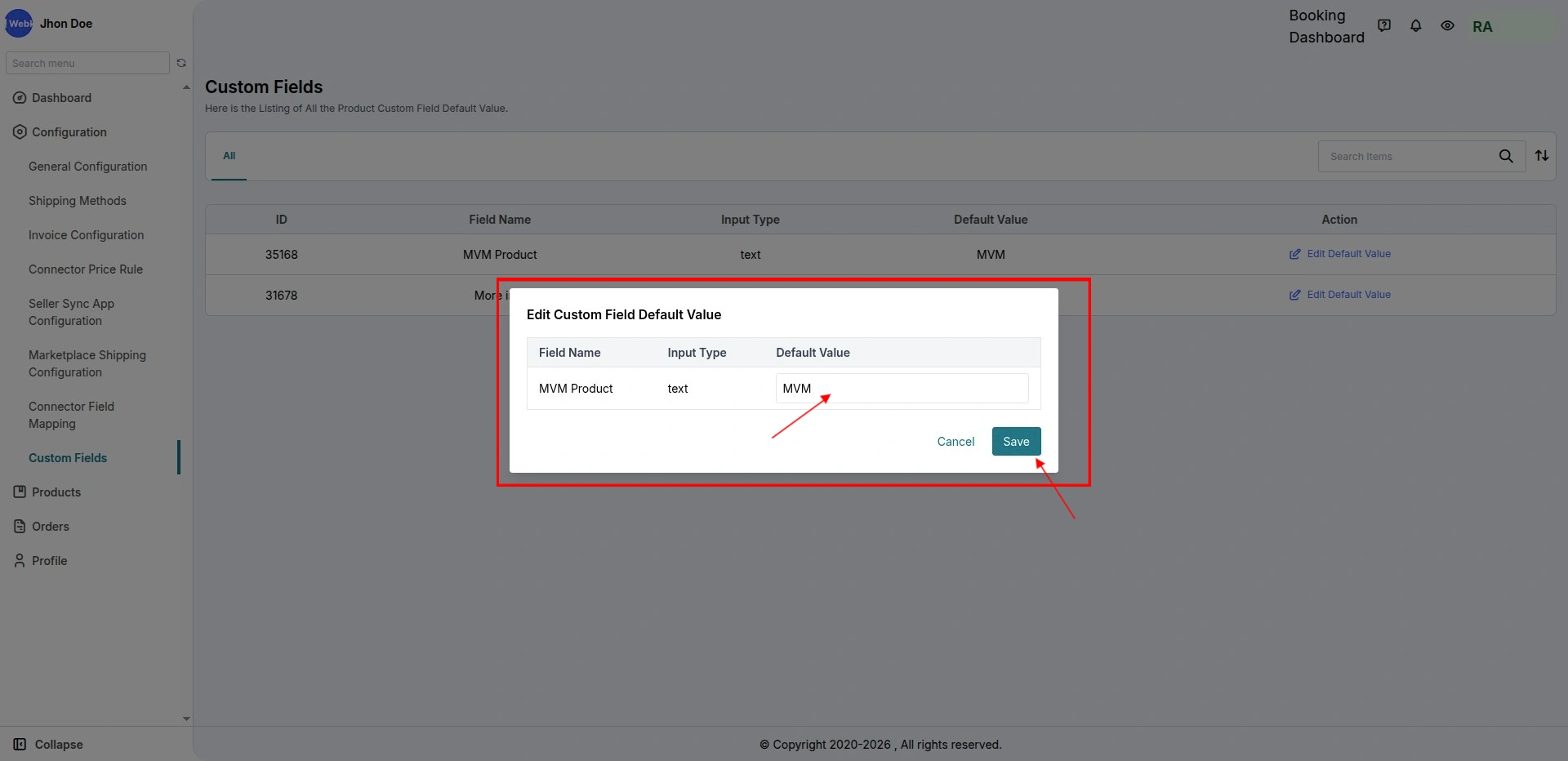This screenshot has height=761, width=1568.
Task: Open Connector Field Mapping
Action: [71, 415]
